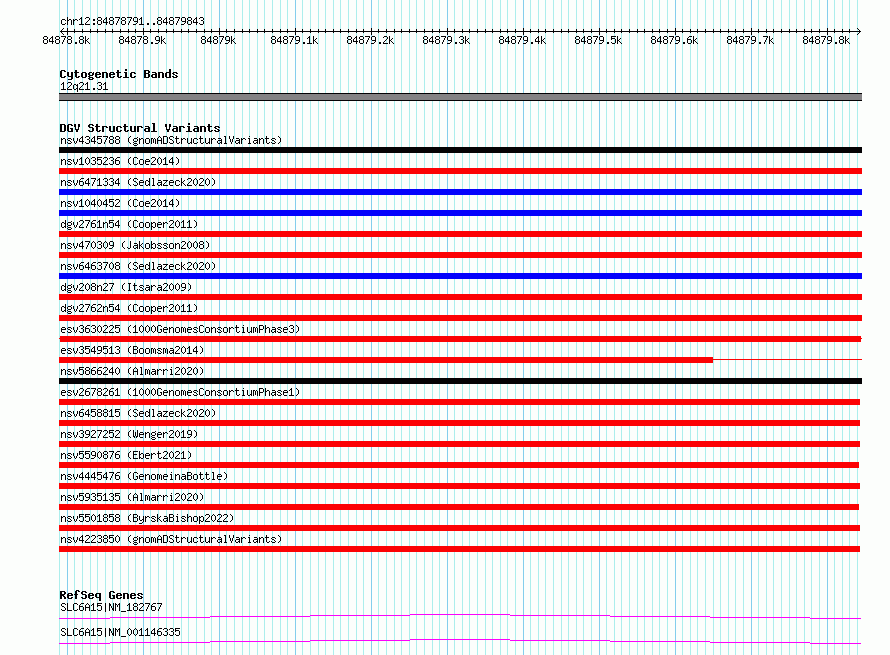The width and height of the screenshot is (890, 655).
Task: Open variant nsv6471334 (Sedlazeck2020) label
Action: pyautogui.click(x=138, y=182)
